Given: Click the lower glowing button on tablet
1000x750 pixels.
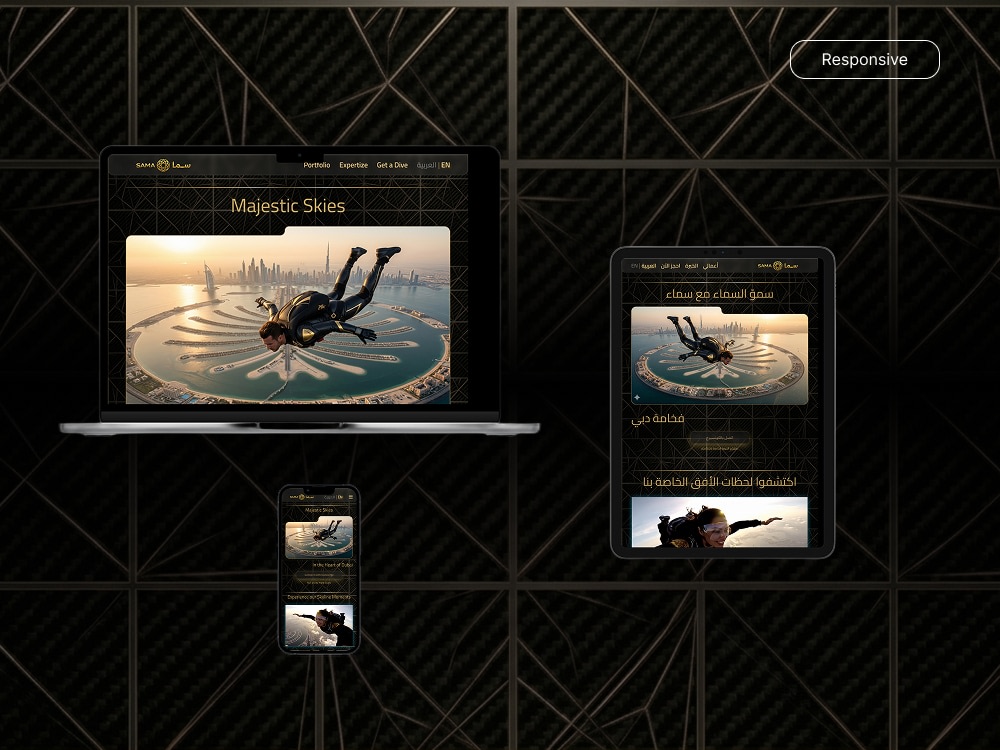Looking at the screenshot, I should tap(719, 448).
